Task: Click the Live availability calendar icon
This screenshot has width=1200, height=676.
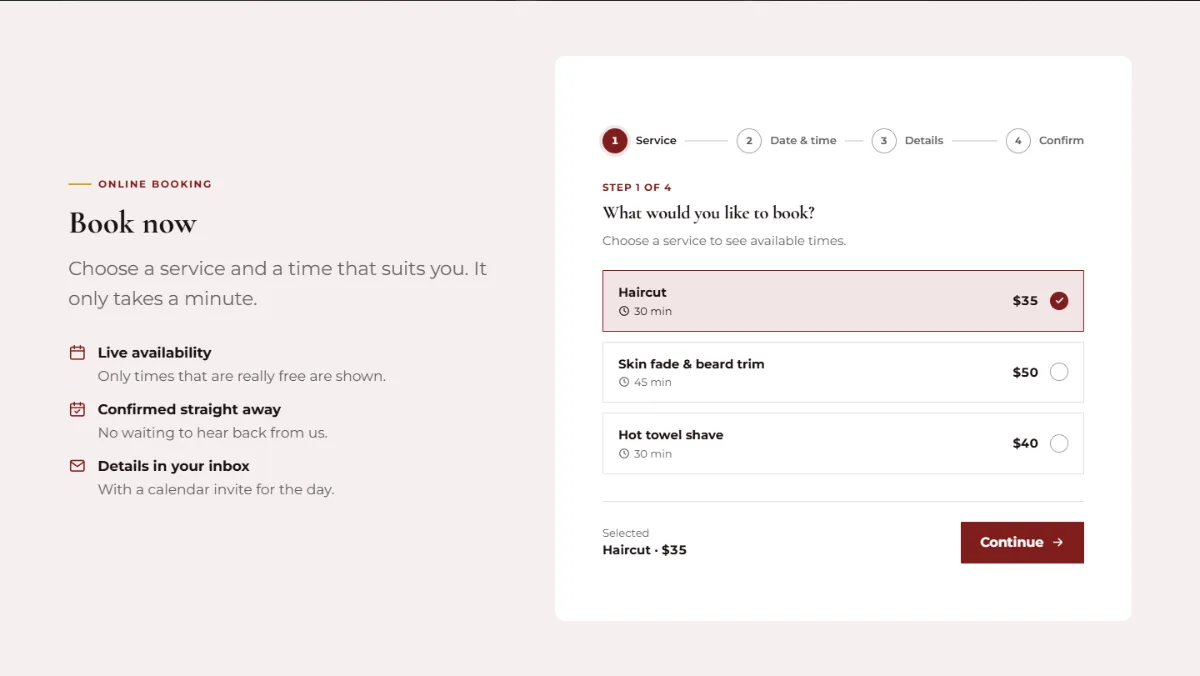Action: (77, 352)
